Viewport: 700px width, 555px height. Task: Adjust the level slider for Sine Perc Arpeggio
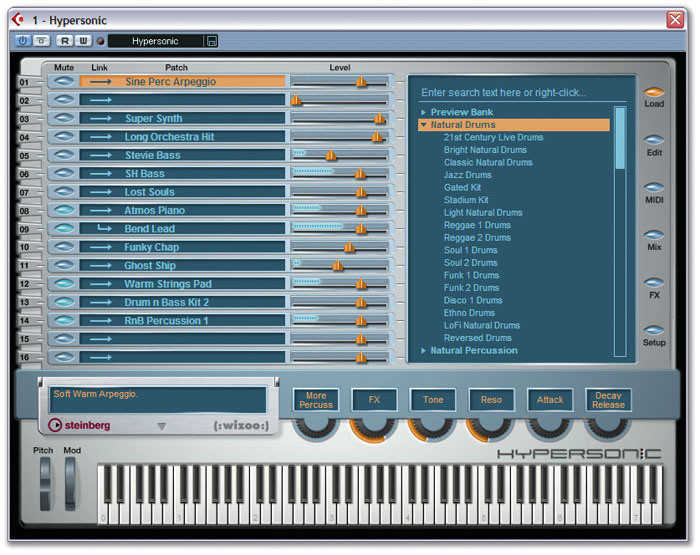tap(361, 82)
